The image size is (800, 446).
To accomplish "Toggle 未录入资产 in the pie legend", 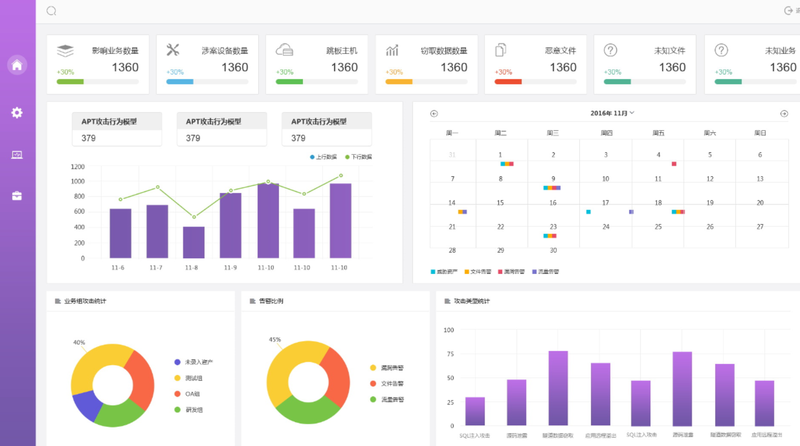I will (x=193, y=362).
